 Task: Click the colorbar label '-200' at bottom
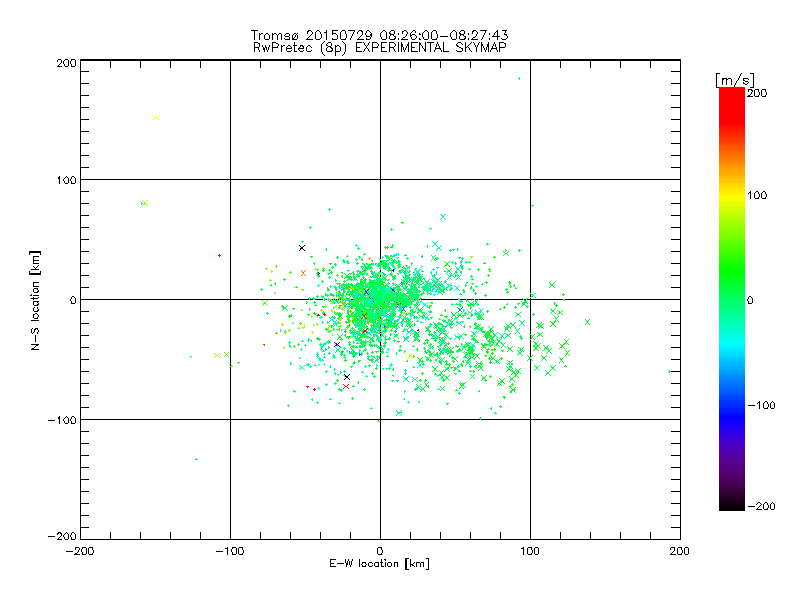tap(761, 506)
